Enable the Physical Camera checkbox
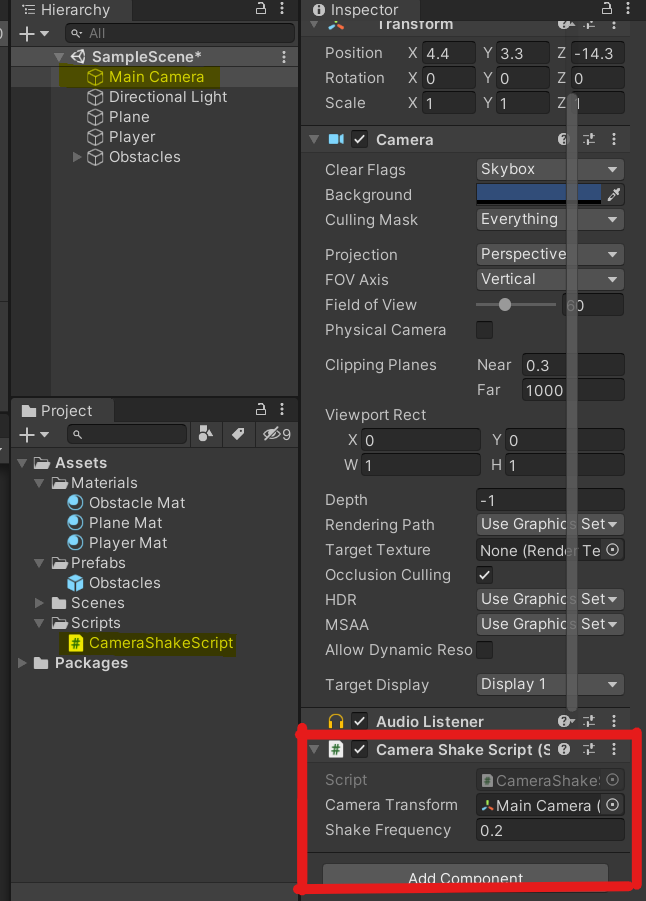Screen dimensions: 646x901 (x=484, y=330)
